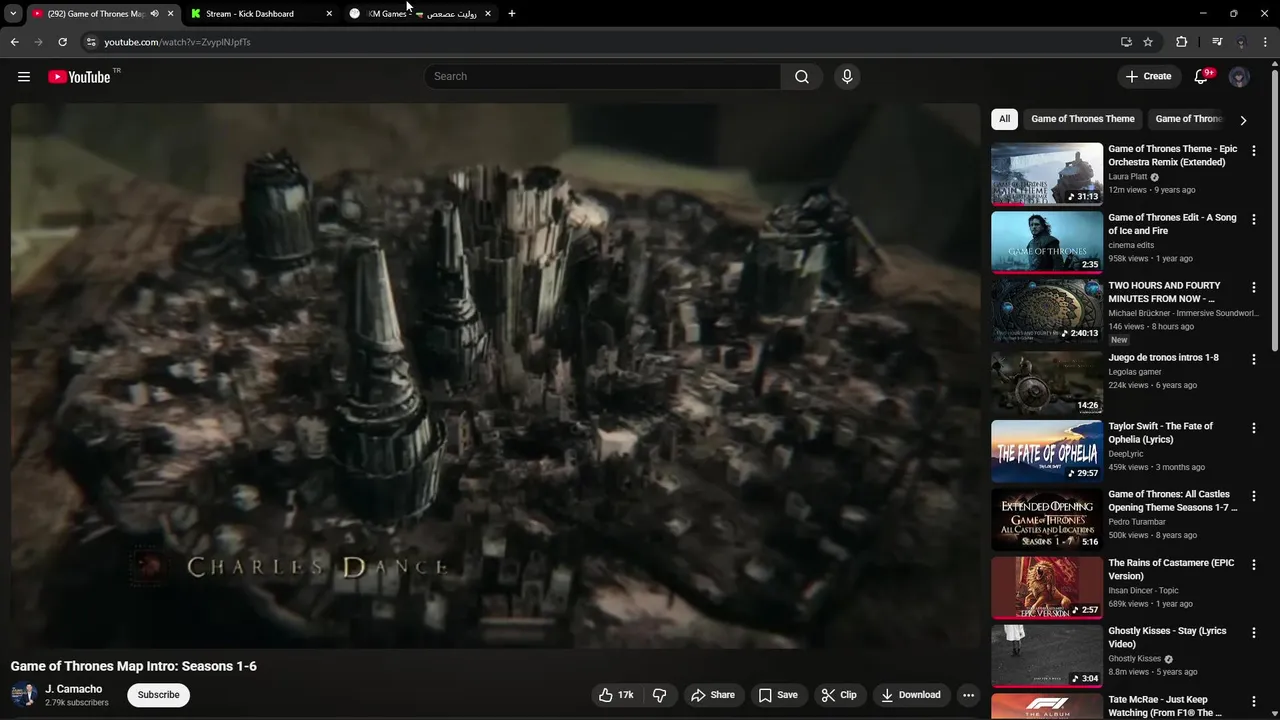Install app icon in the address bar

click(1126, 42)
